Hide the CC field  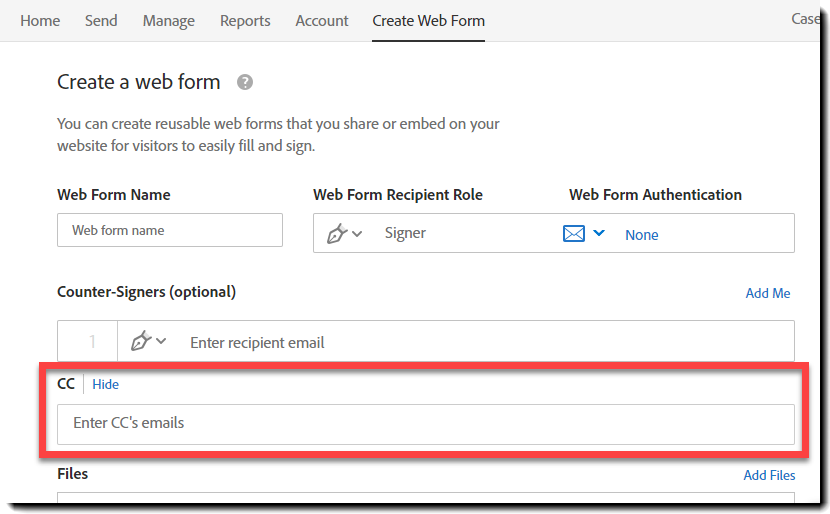[105, 384]
